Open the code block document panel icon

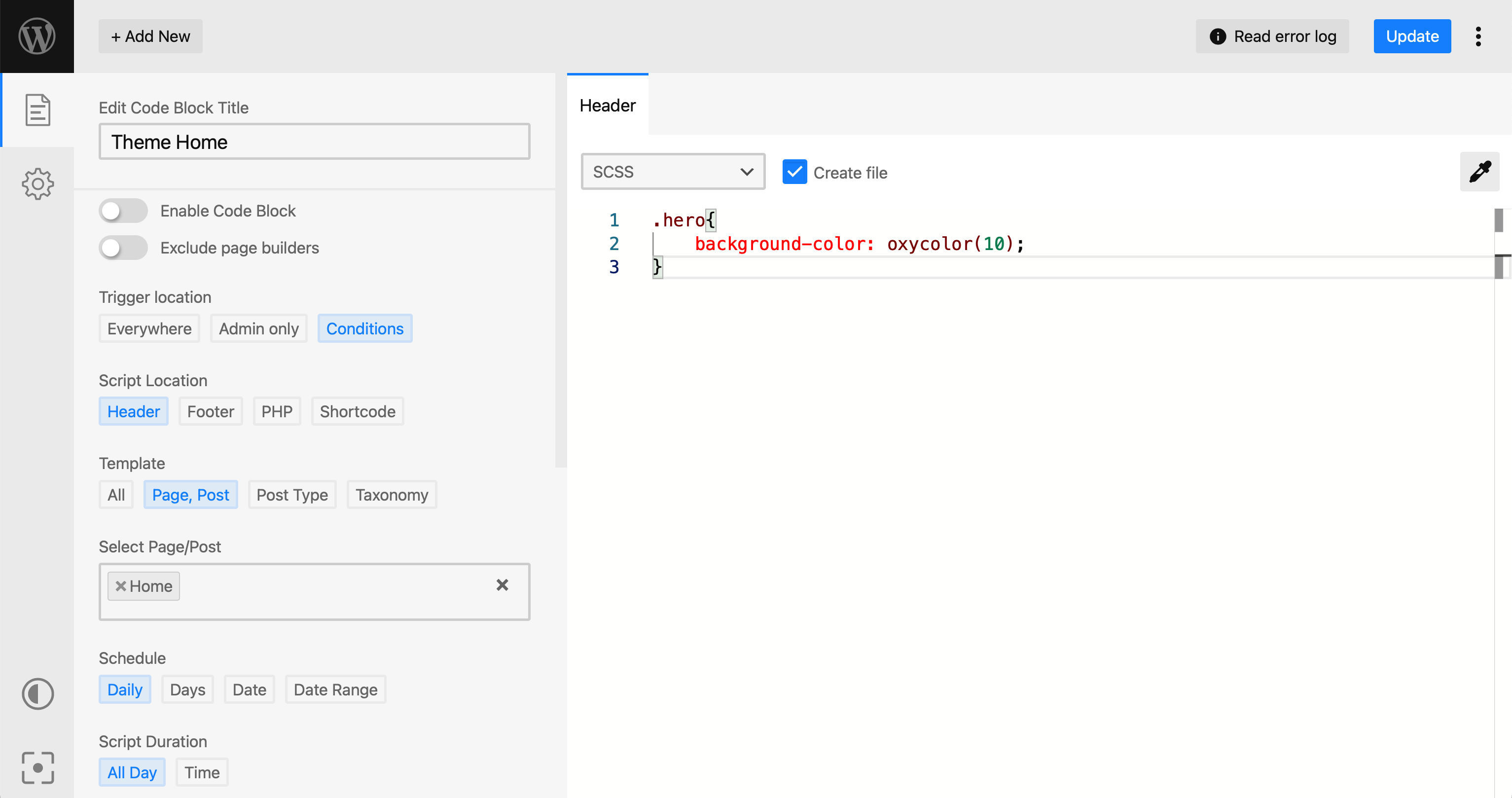tap(37, 110)
